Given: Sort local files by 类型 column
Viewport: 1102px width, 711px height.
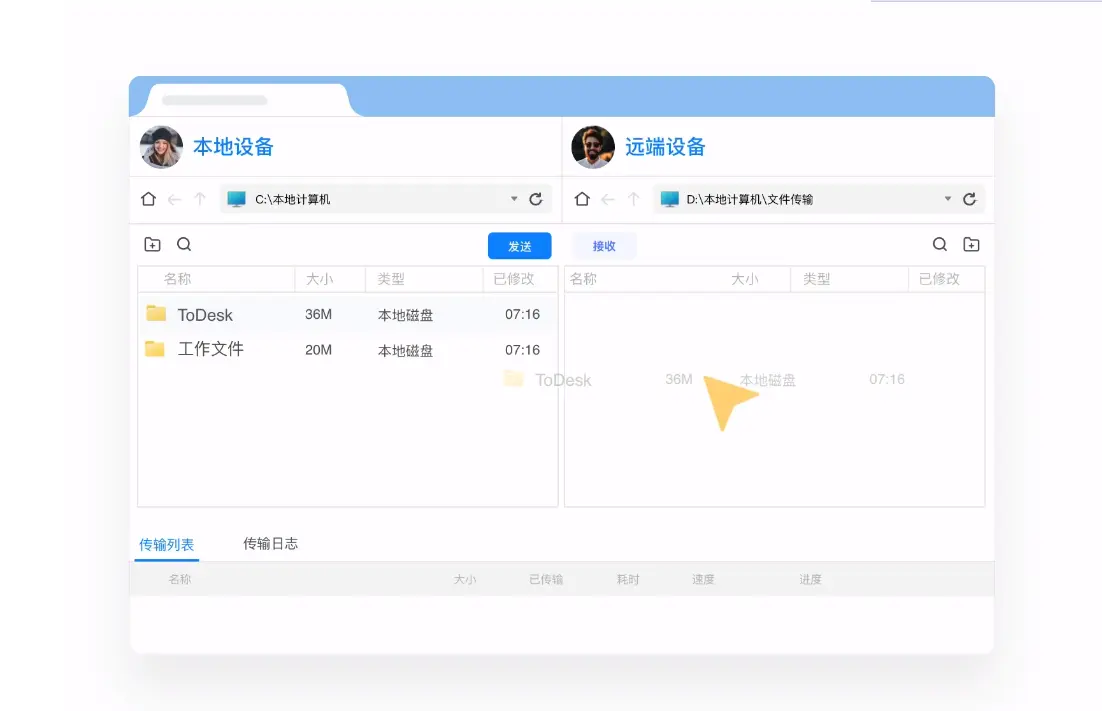Looking at the screenshot, I should click(391, 279).
